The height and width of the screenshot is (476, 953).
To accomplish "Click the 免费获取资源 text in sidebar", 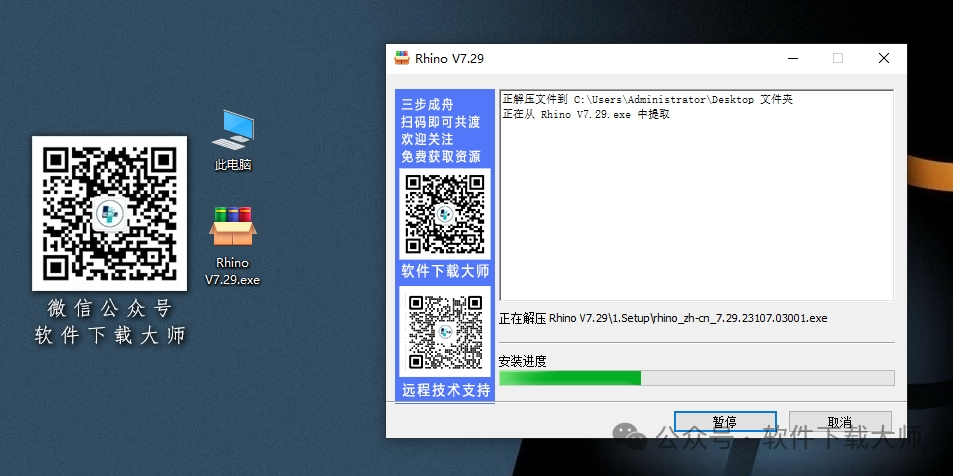I will [x=441, y=157].
